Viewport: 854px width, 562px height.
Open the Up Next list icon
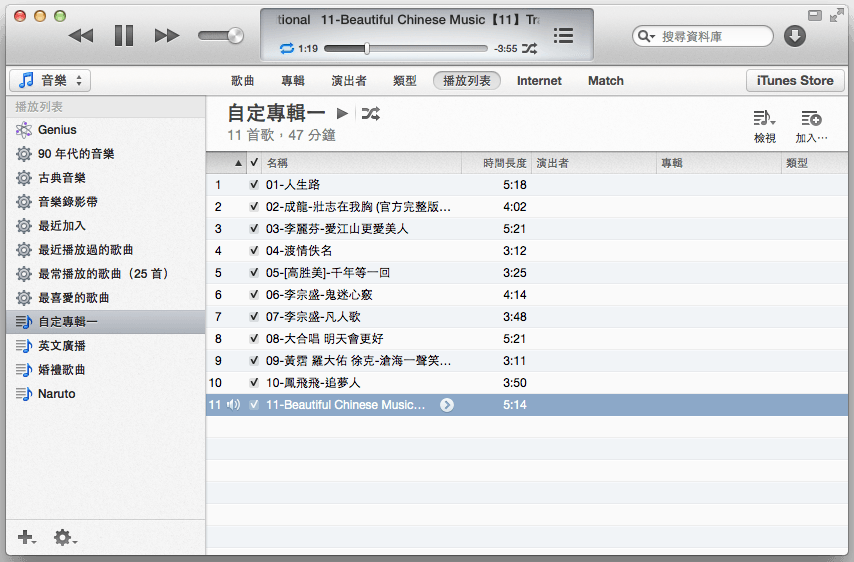[x=563, y=36]
